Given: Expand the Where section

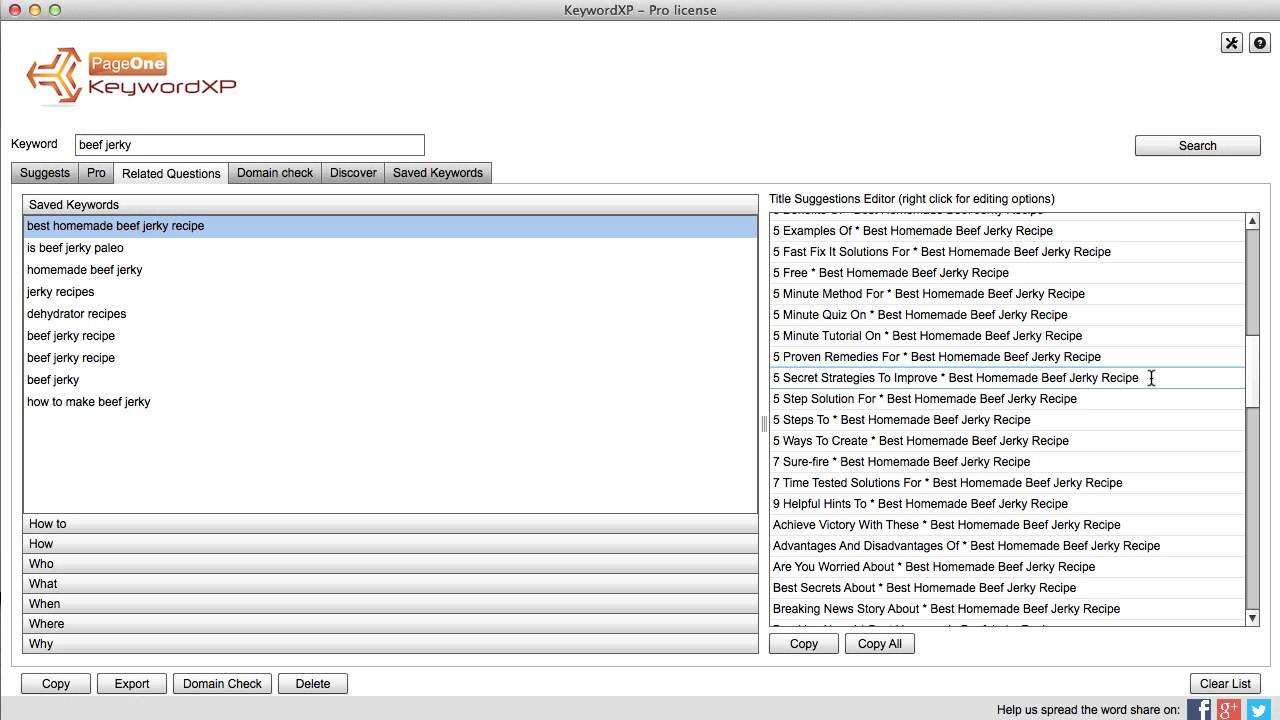Looking at the screenshot, I should (x=390, y=624).
